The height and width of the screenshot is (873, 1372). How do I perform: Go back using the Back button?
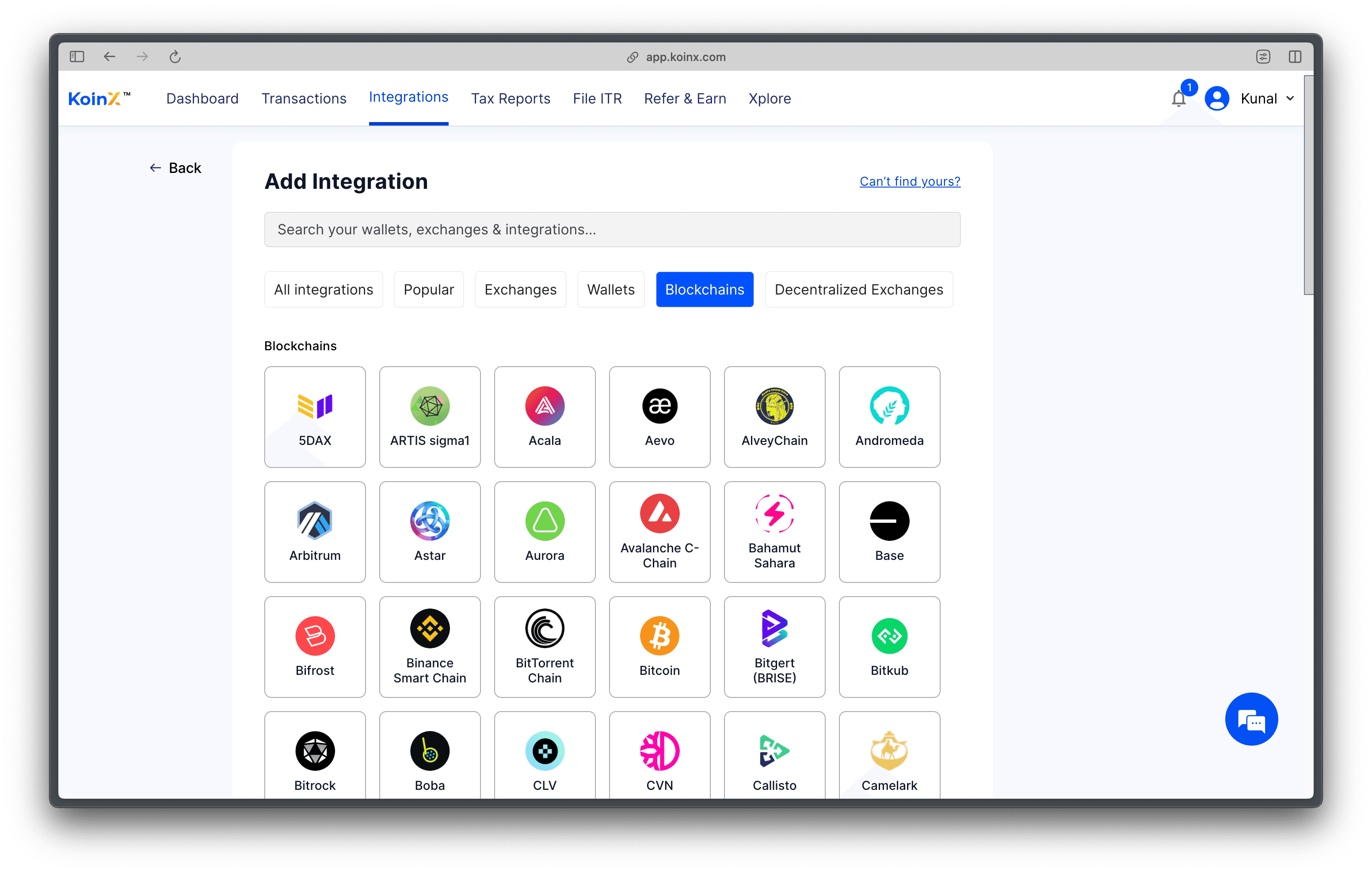coord(175,167)
